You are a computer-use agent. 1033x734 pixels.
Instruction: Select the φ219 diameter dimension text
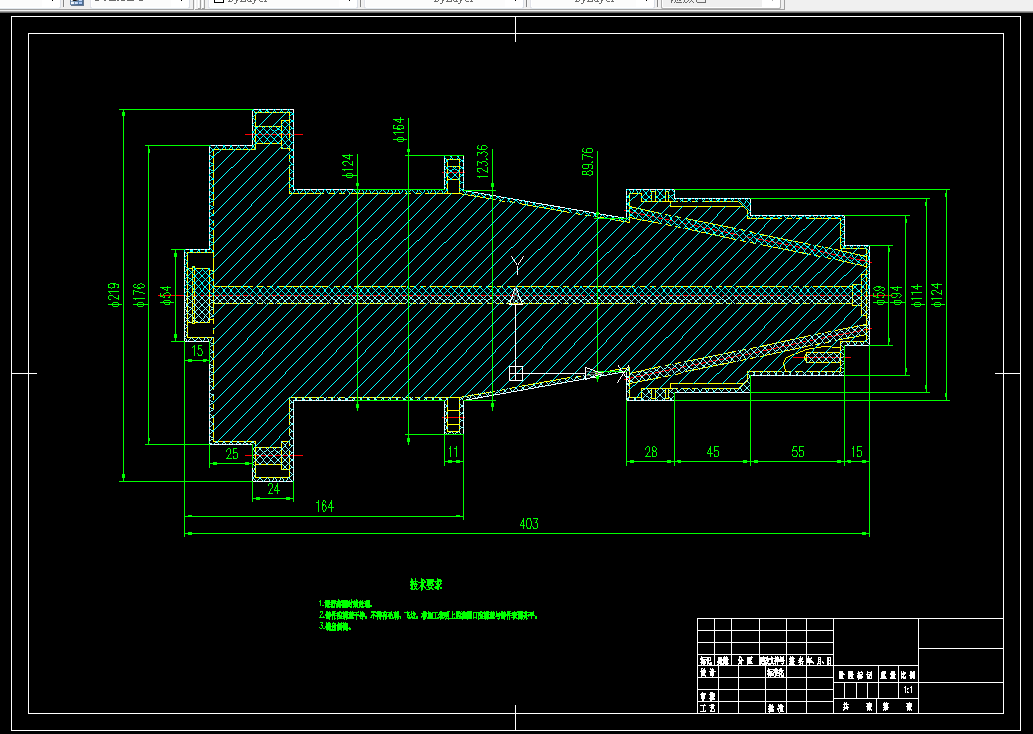[114, 295]
